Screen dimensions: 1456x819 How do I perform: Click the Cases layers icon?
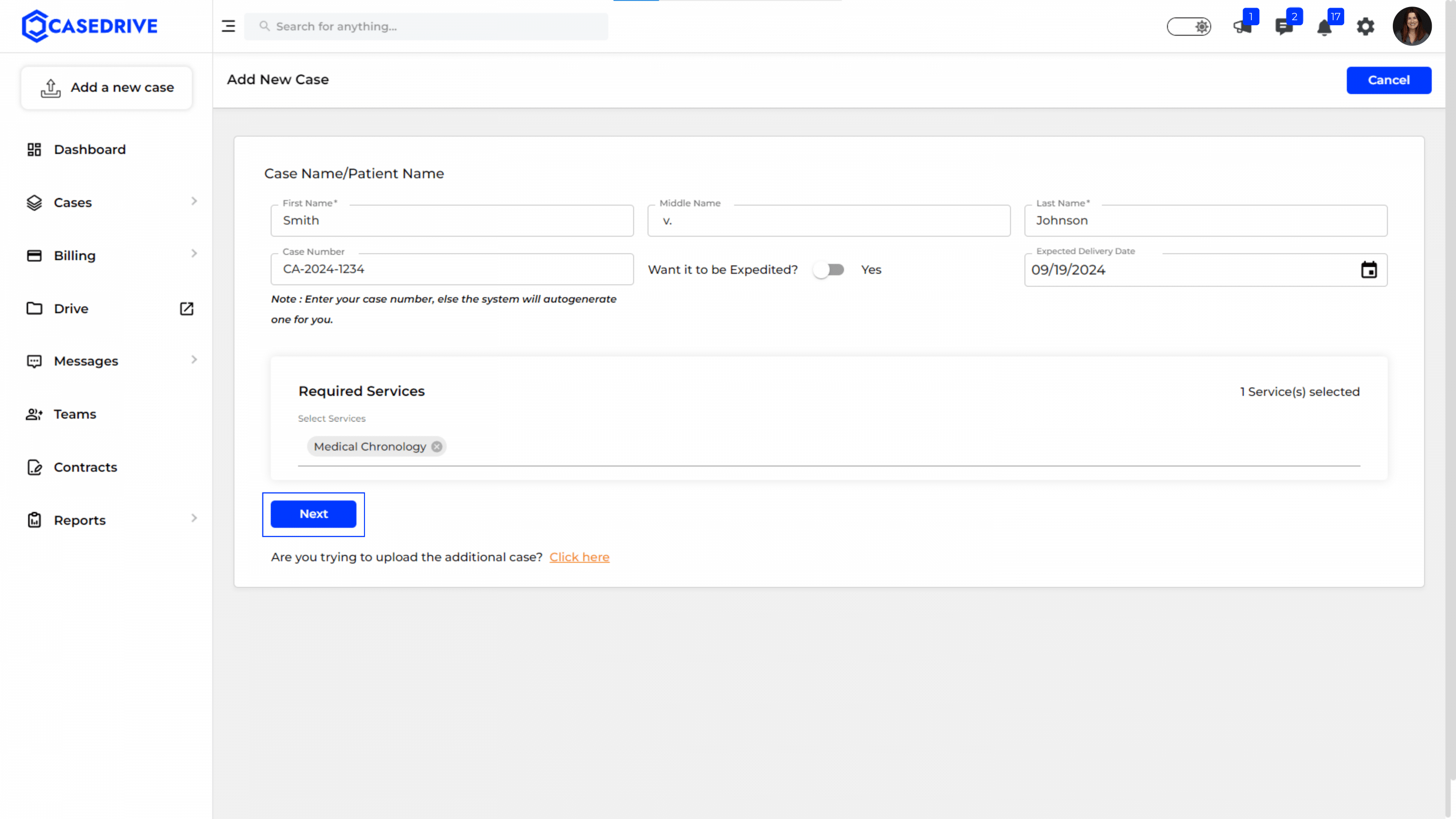pos(34,202)
